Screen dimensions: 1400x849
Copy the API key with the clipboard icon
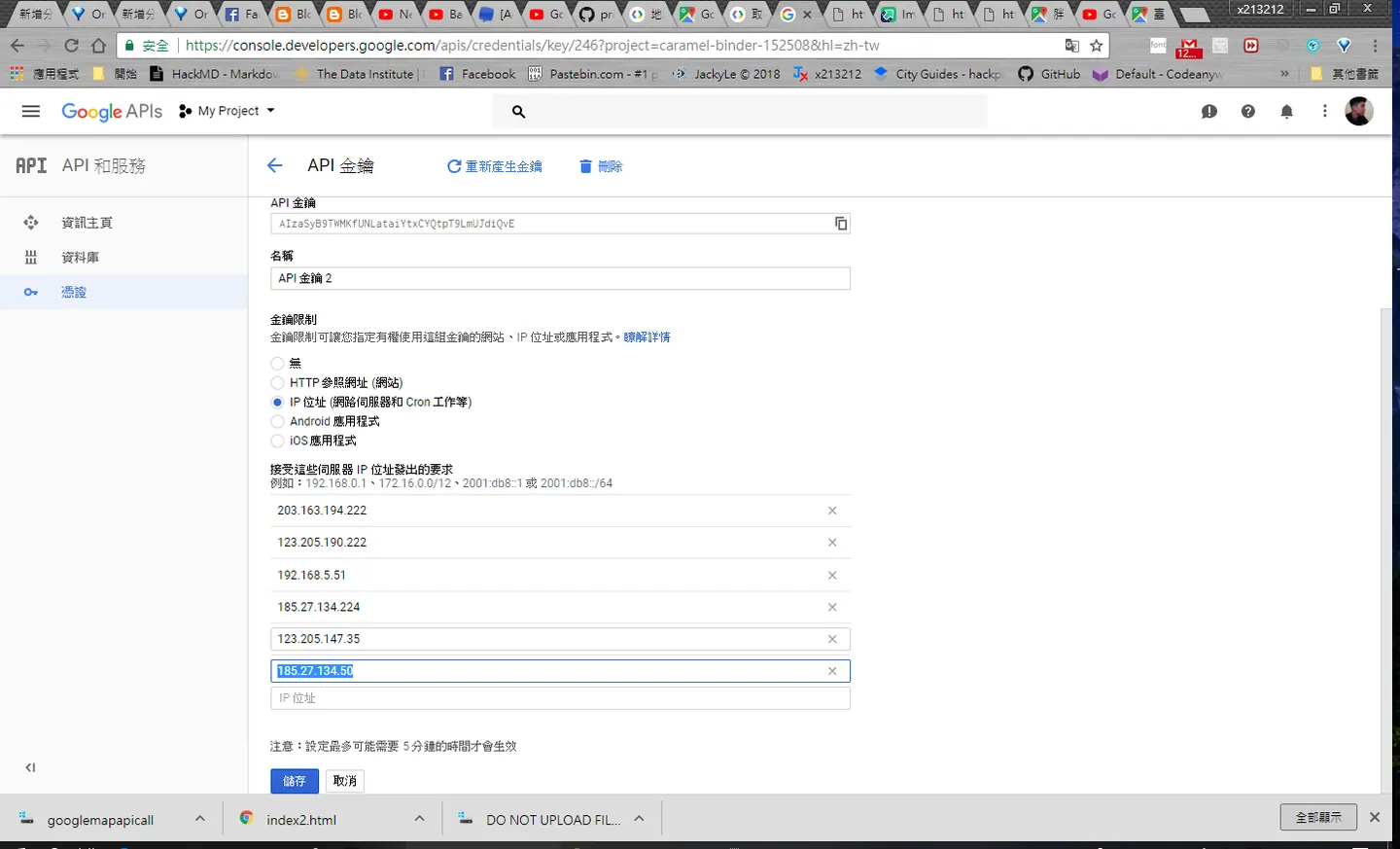click(841, 224)
